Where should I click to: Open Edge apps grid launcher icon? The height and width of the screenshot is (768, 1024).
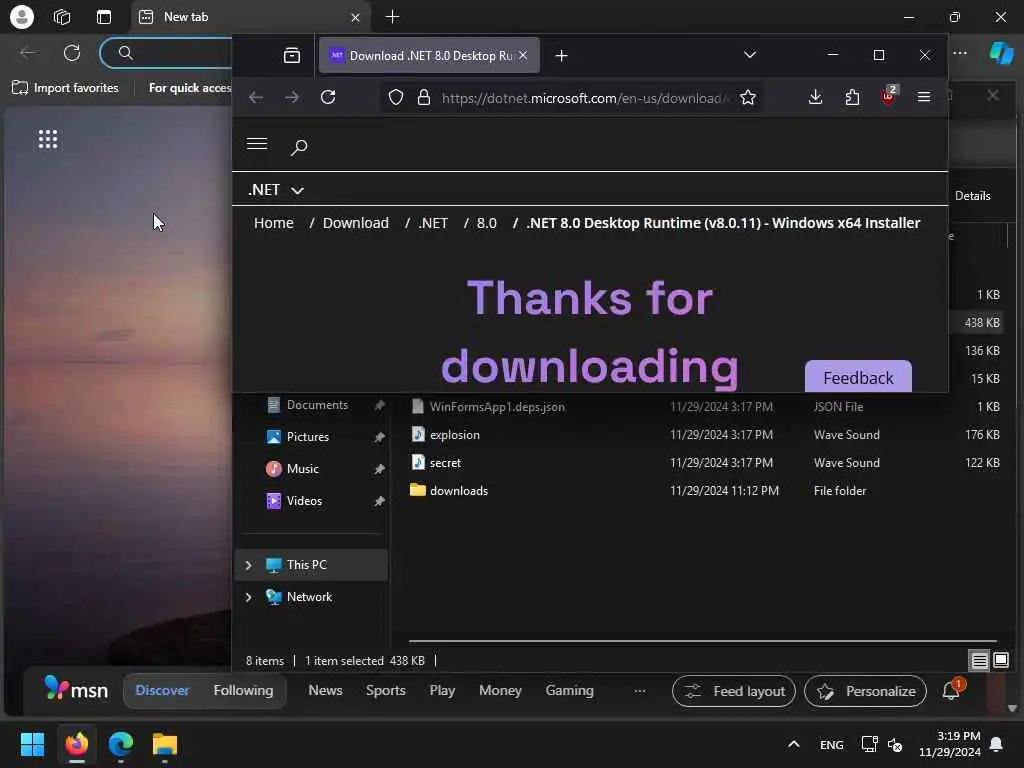coord(48,139)
